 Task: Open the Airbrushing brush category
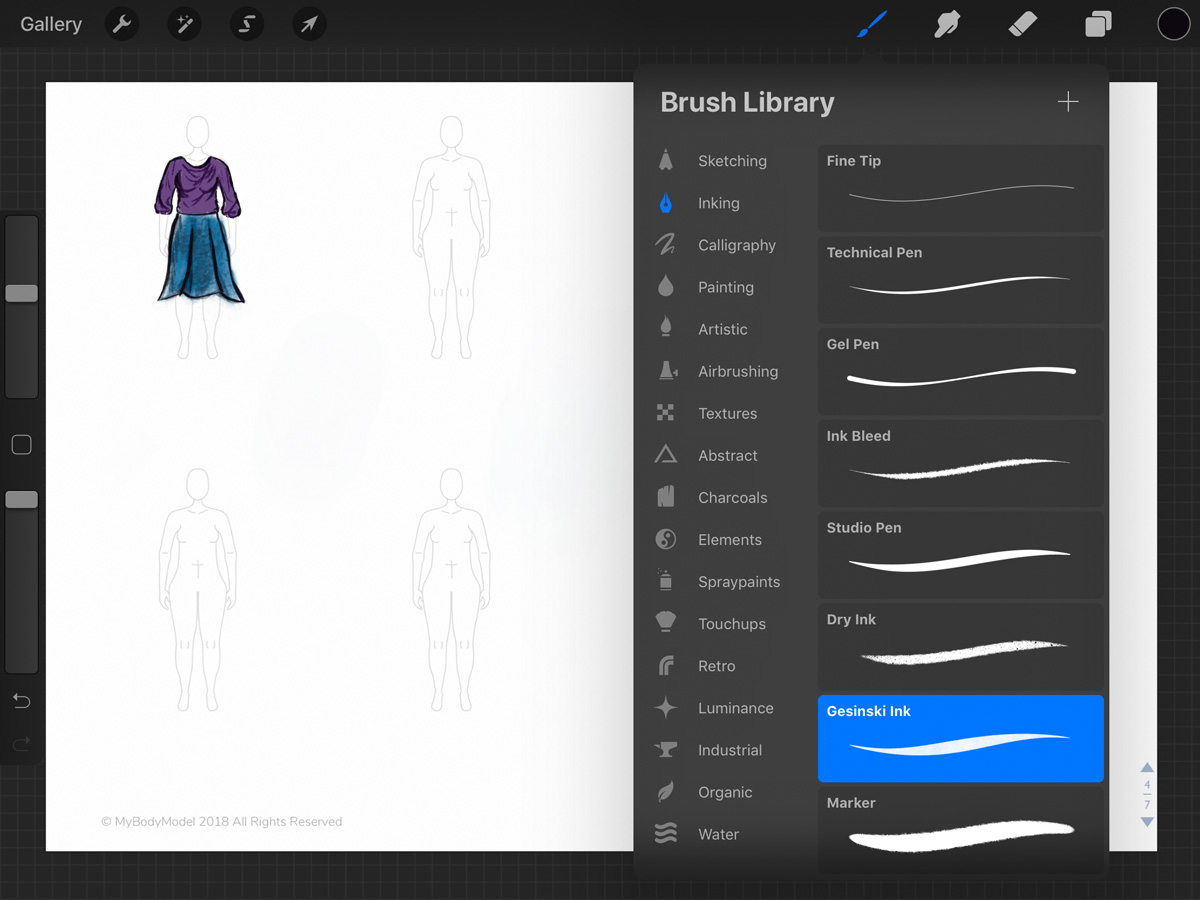pos(738,371)
